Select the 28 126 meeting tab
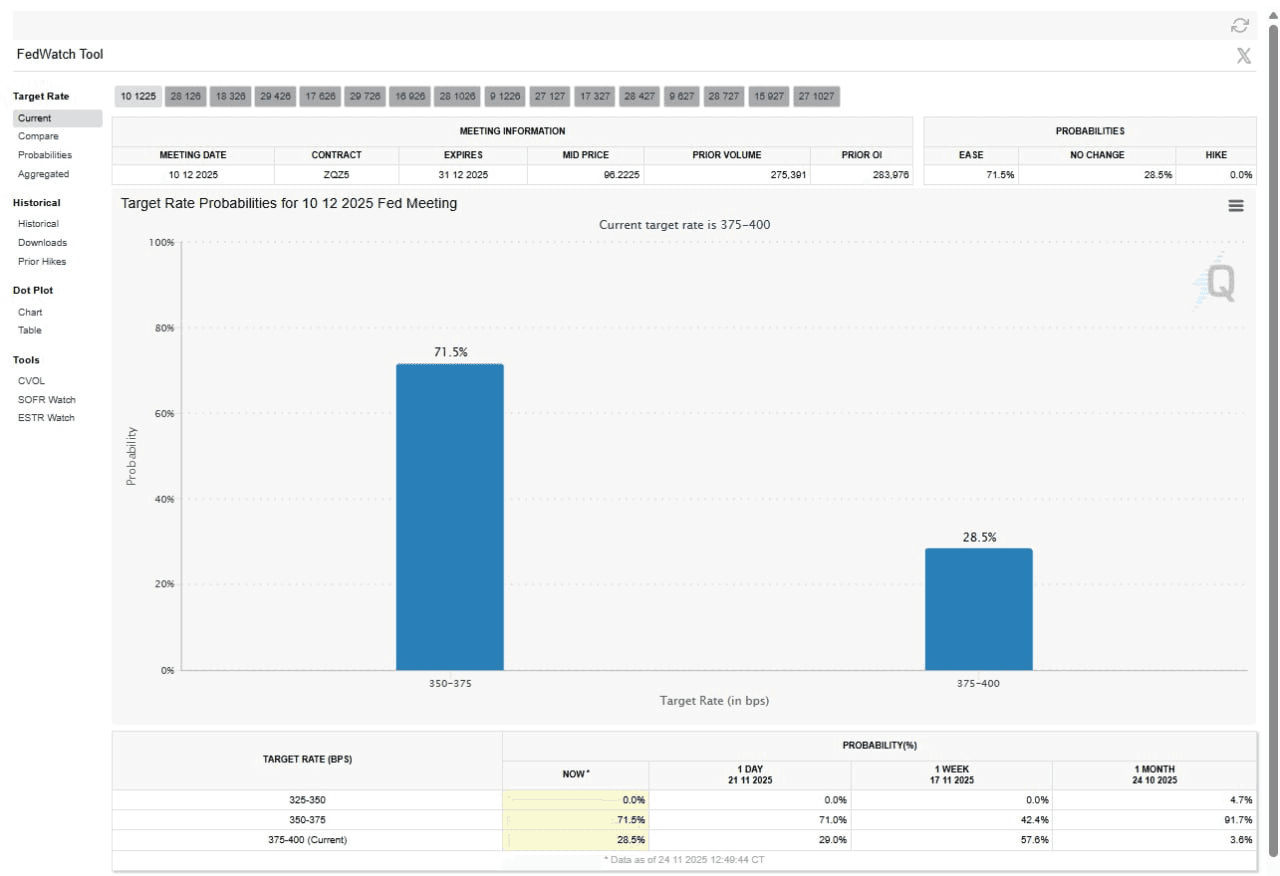The image size is (1280, 876). point(185,97)
